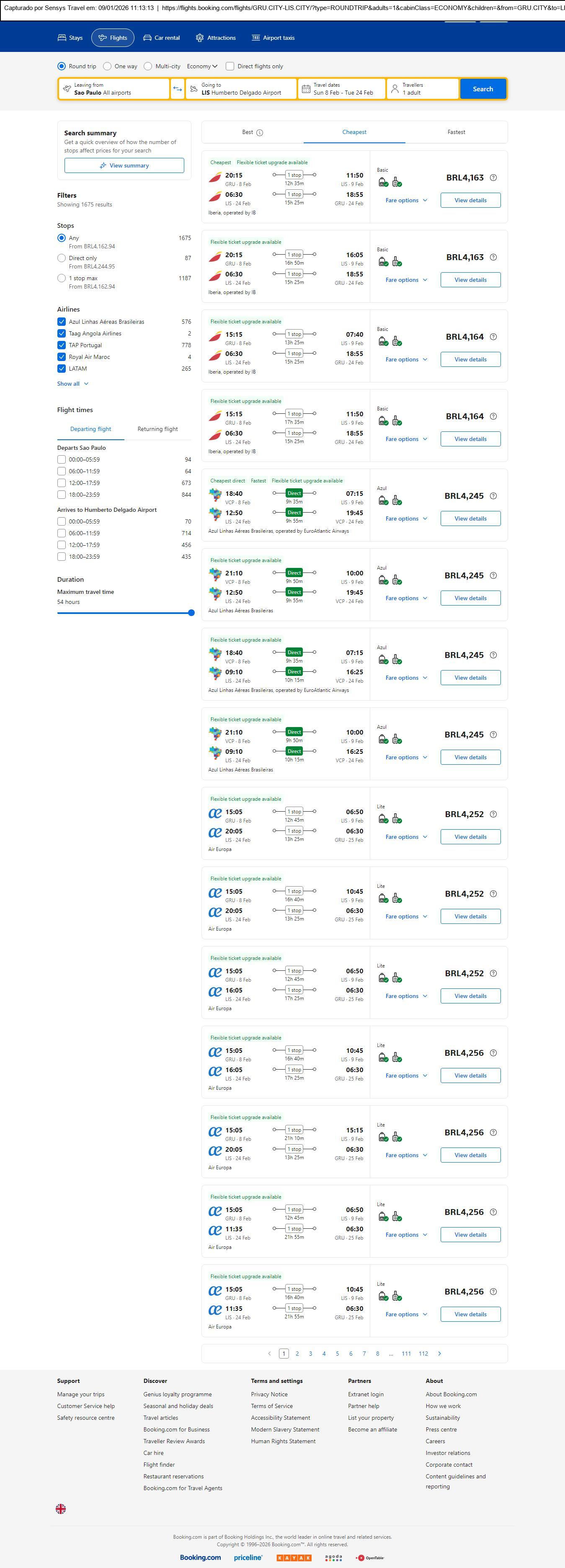Click the swap origin and destination arrows icon
Image resolution: width=565 pixels, height=1568 pixels.
pos(177,89)
